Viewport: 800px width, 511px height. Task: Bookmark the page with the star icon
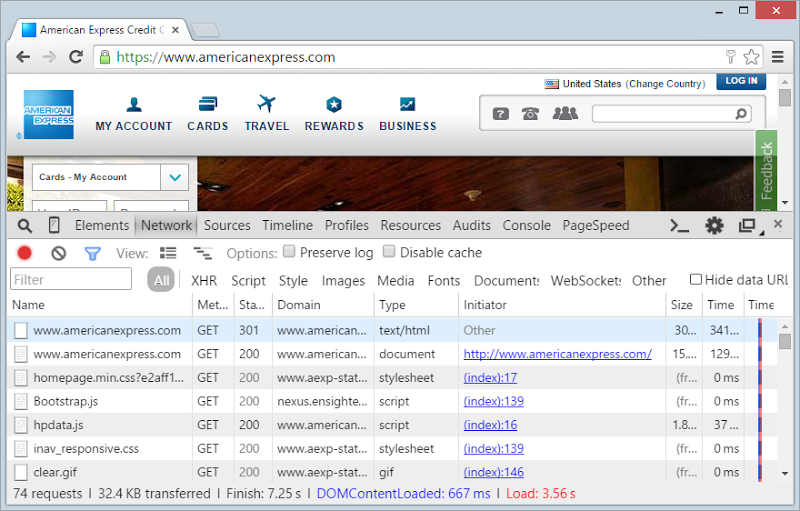pos(751,57)
